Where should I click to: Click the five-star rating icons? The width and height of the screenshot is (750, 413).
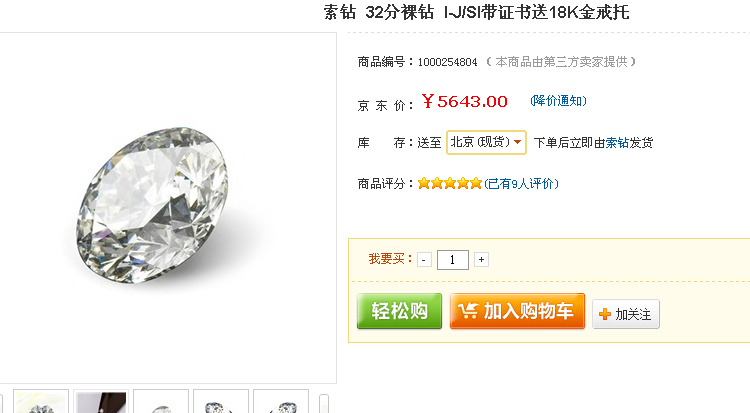tap(449, 183)
